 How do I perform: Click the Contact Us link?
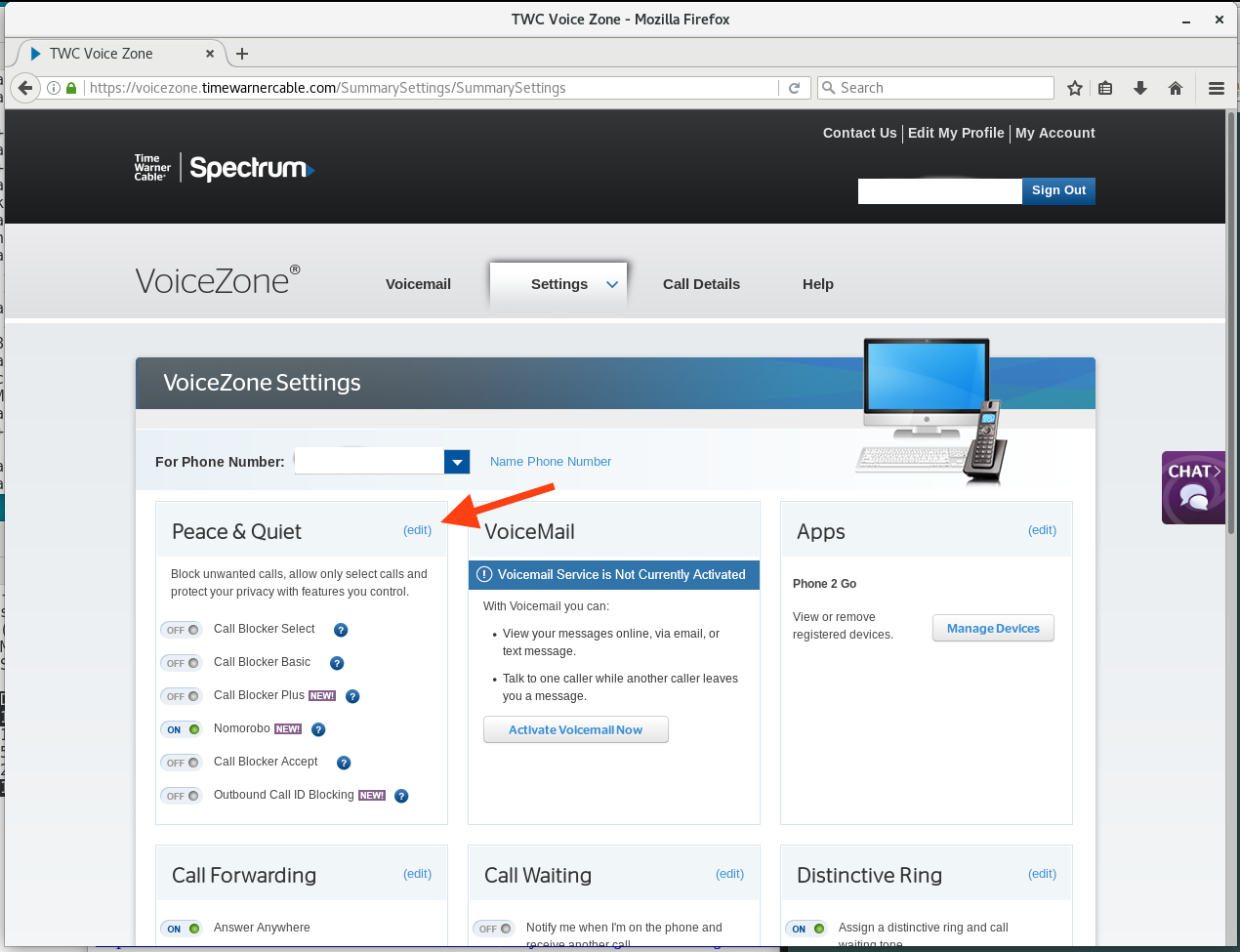[859, 133]
